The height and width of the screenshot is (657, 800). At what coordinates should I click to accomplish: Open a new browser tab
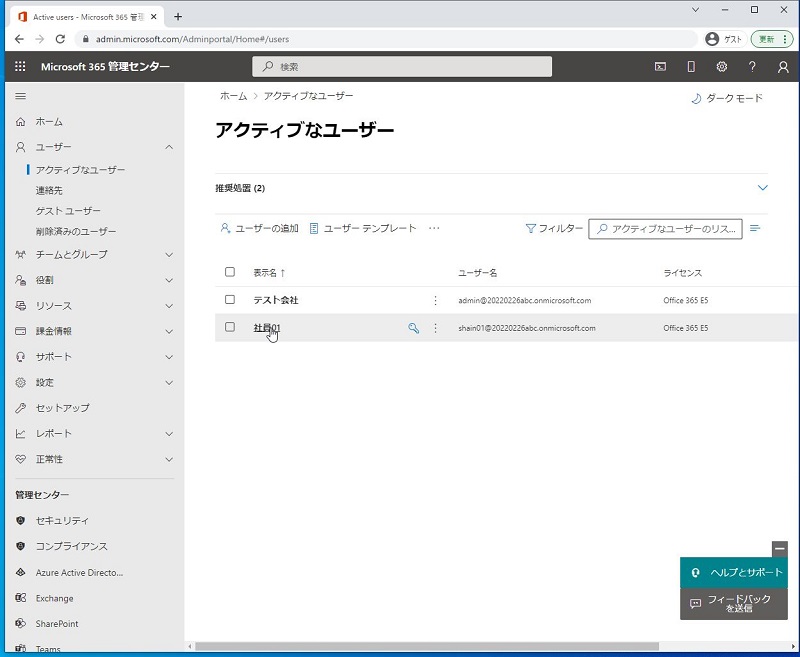(178, 17)
